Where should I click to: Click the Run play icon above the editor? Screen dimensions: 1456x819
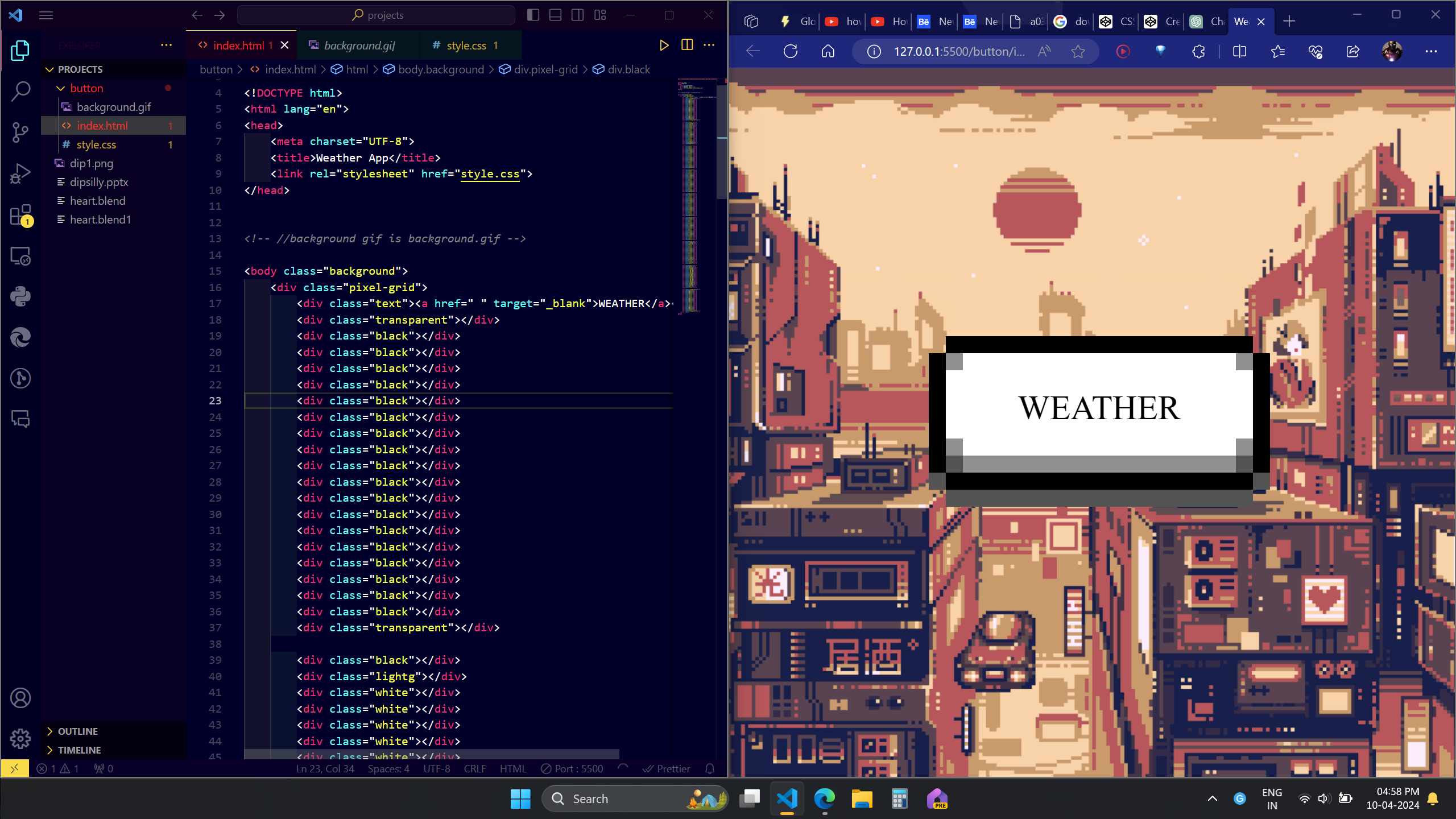664,45
